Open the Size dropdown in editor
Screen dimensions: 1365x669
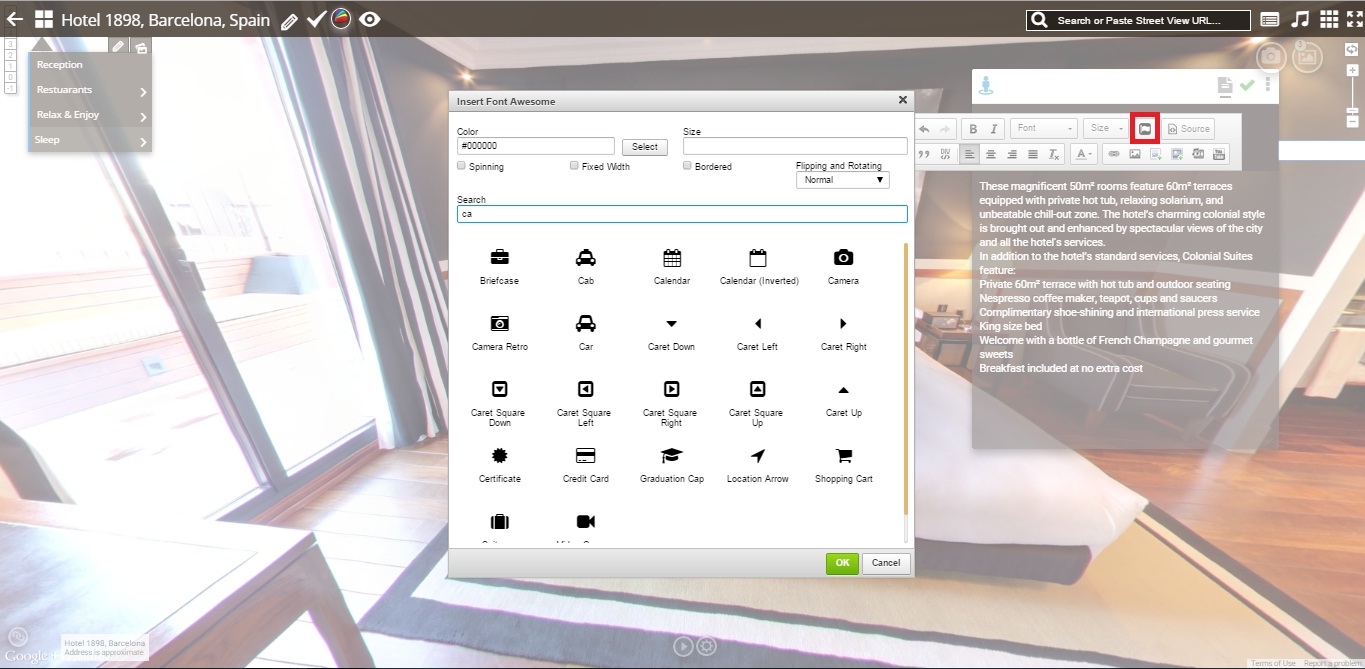[x=1107, y=129]
